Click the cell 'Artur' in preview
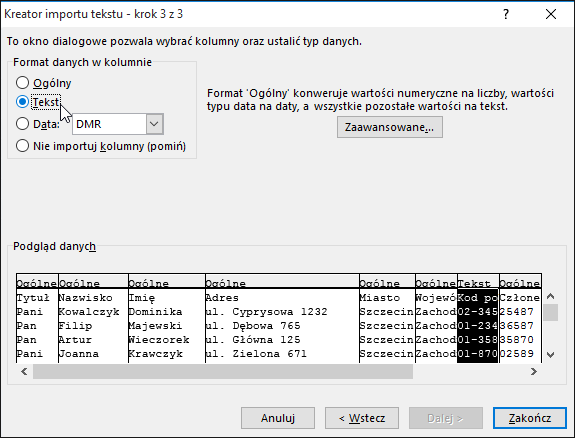Screen dimensions: 575x438 (75, 340)
